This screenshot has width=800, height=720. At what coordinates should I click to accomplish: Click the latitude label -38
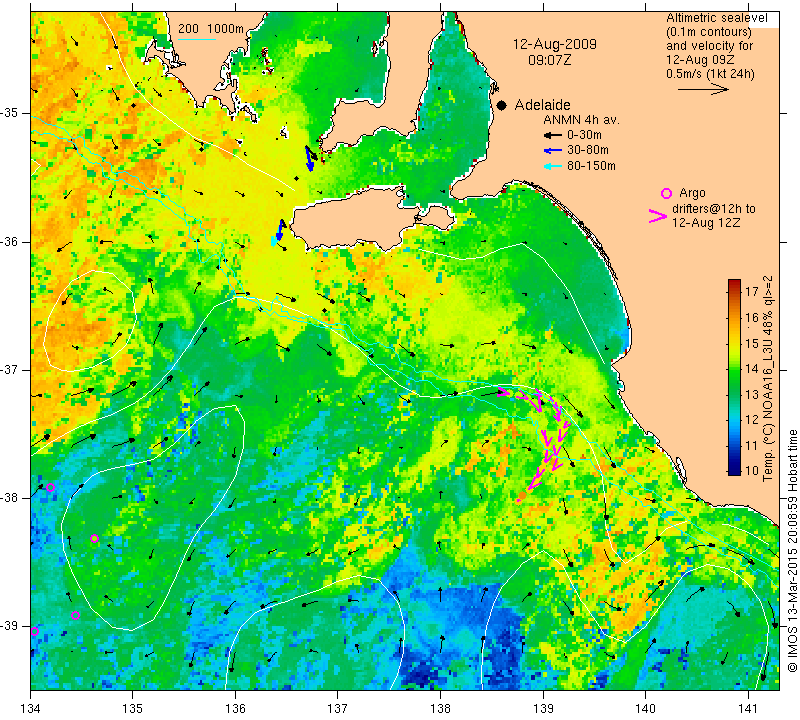point(10,498)
